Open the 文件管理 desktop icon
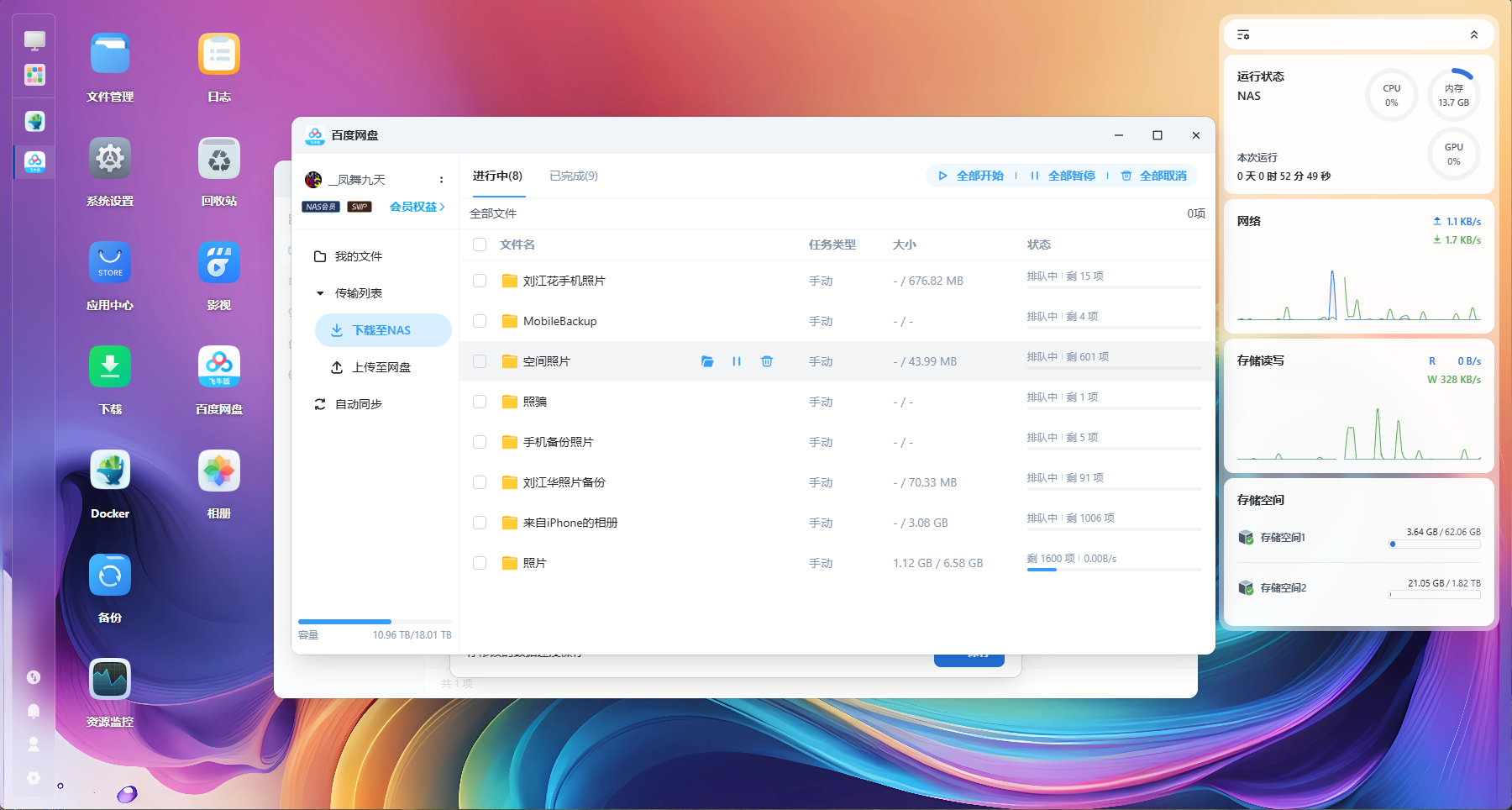1512x810 pixels. pos(110,54)
